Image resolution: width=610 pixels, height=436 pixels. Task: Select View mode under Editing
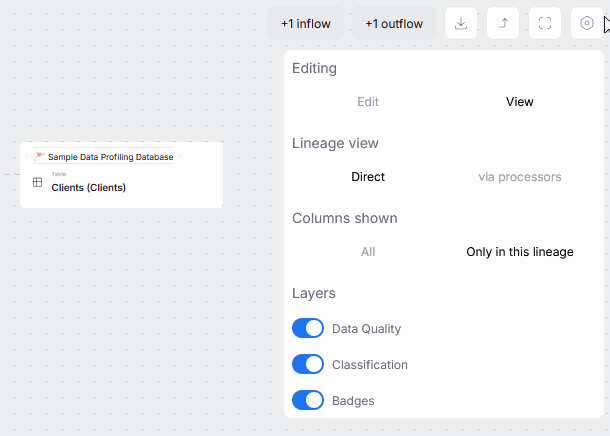(519, 102)
